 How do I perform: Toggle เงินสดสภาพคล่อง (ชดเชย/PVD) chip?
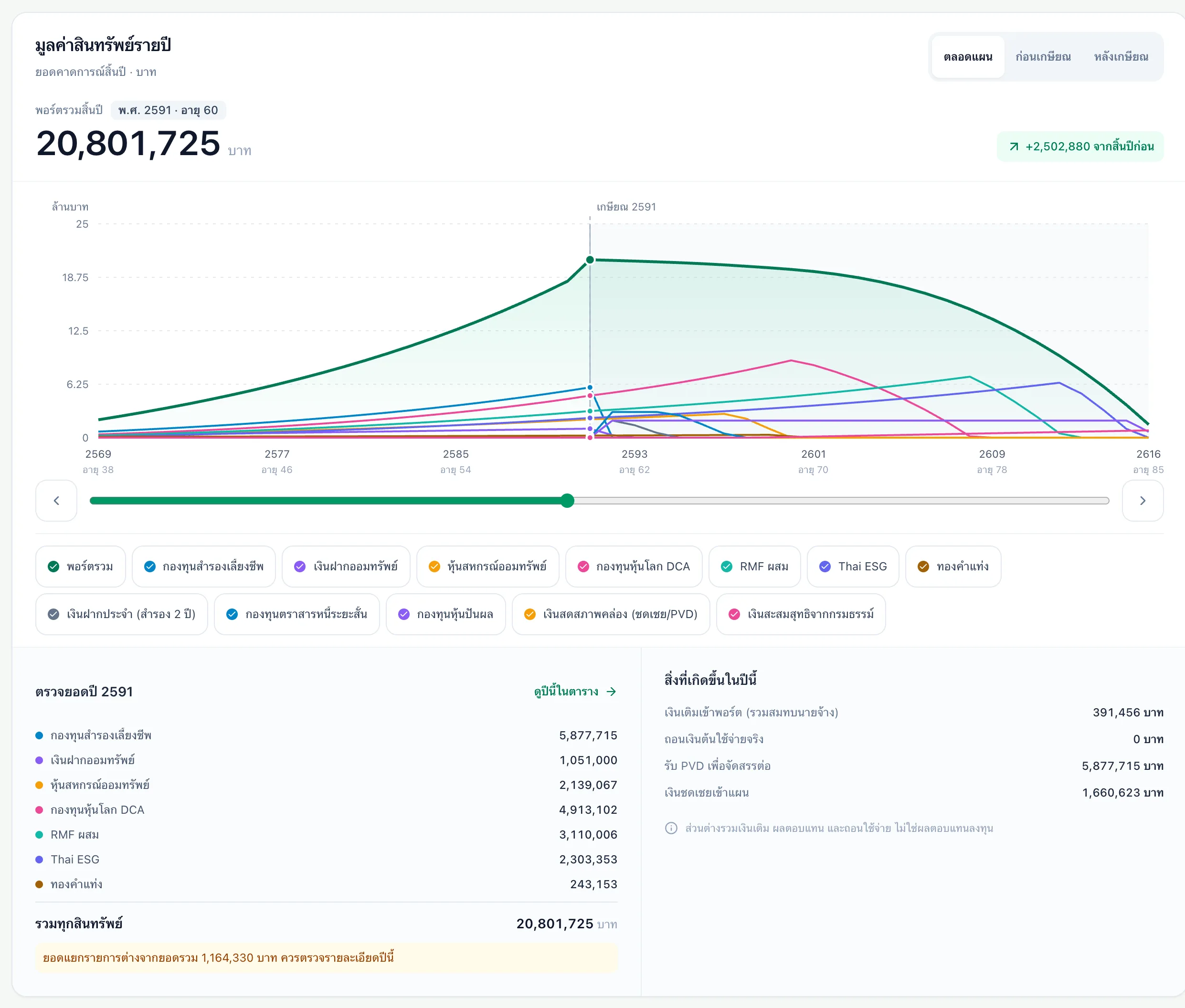point(611,614)
